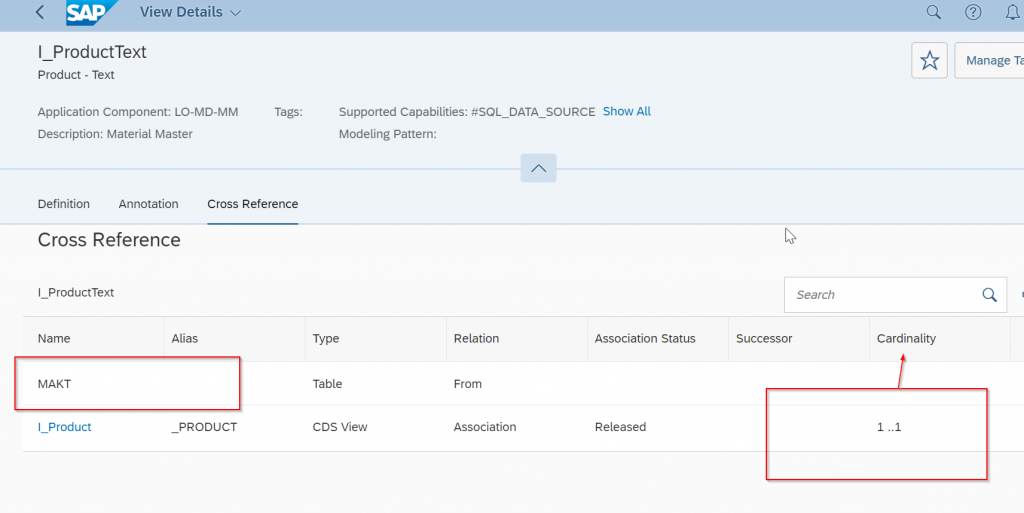Click the Table type cell
This screenshot has height=513, width=1024.
tap(327, 384)
